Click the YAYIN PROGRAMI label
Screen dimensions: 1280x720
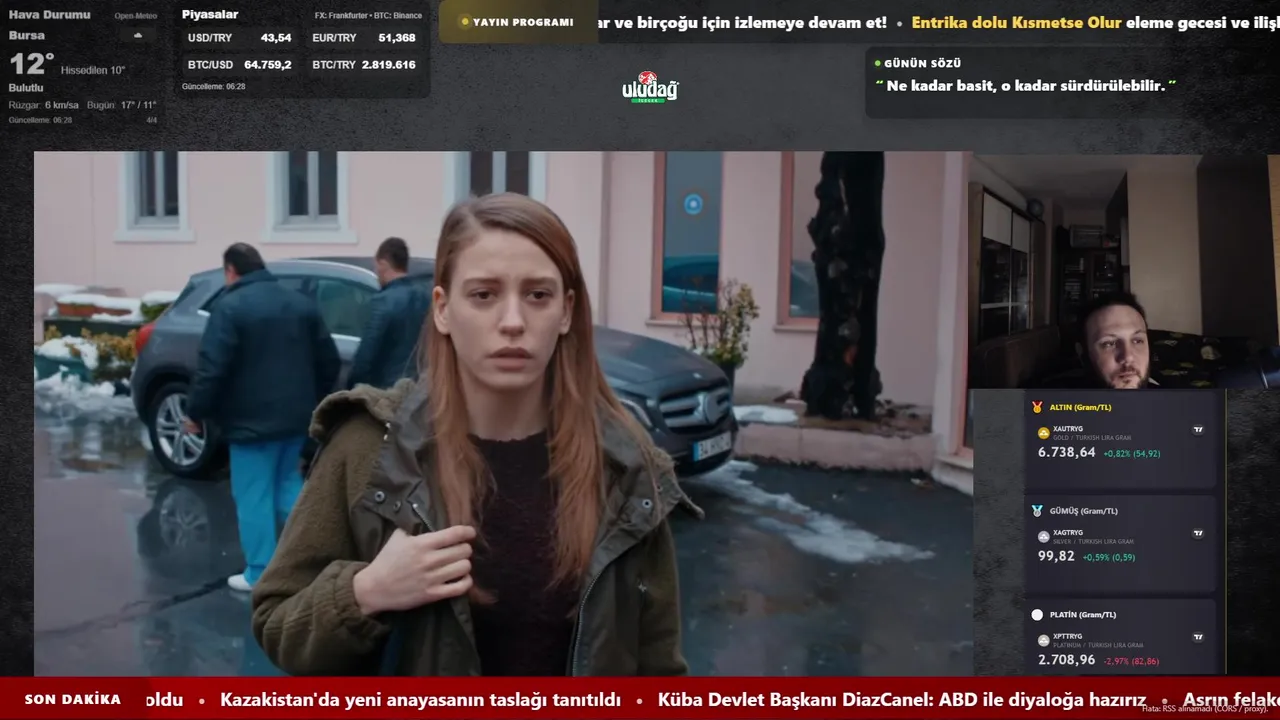(523, 22)
